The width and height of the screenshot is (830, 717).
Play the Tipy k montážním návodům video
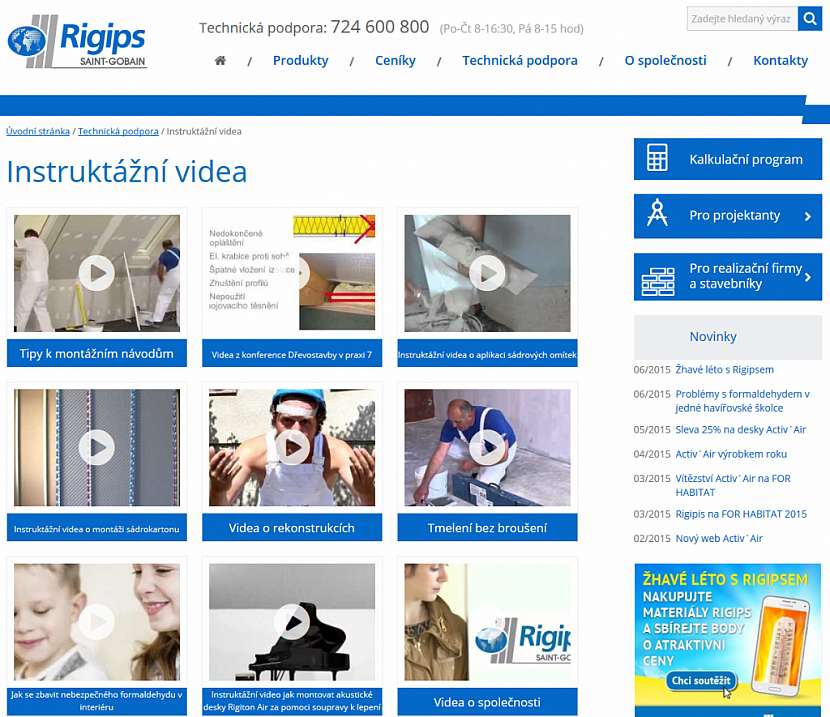[x=96, y=273]
